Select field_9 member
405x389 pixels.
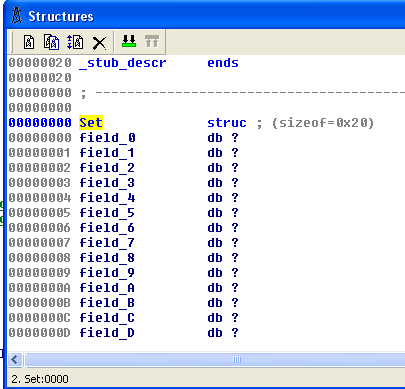(x=107, y=273)
